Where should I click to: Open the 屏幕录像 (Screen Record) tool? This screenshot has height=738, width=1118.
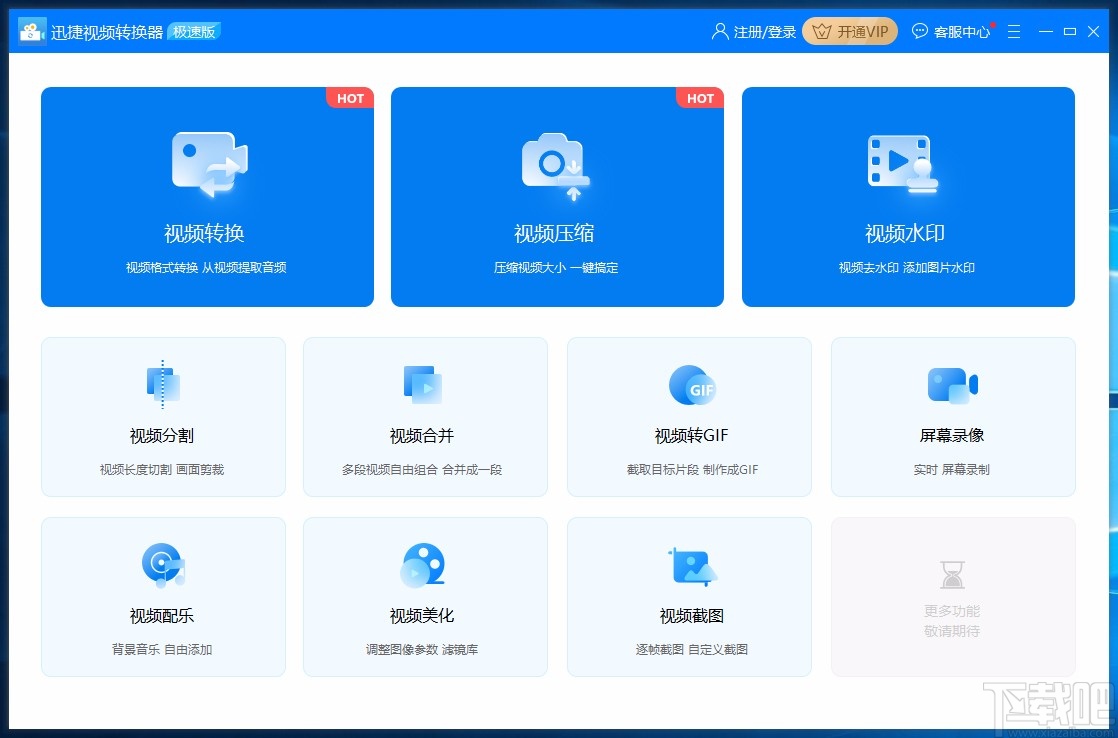(952, 416)
